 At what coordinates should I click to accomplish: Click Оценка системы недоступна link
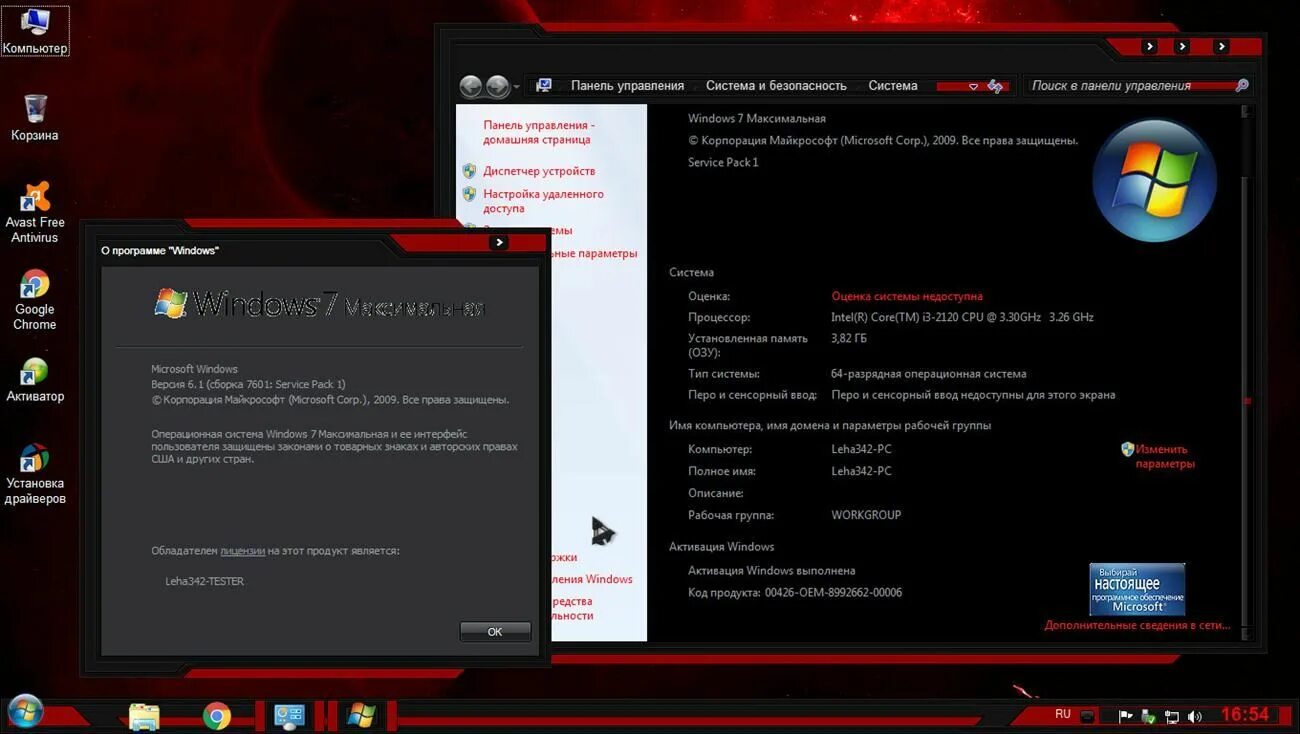click(x=907, y=296)
